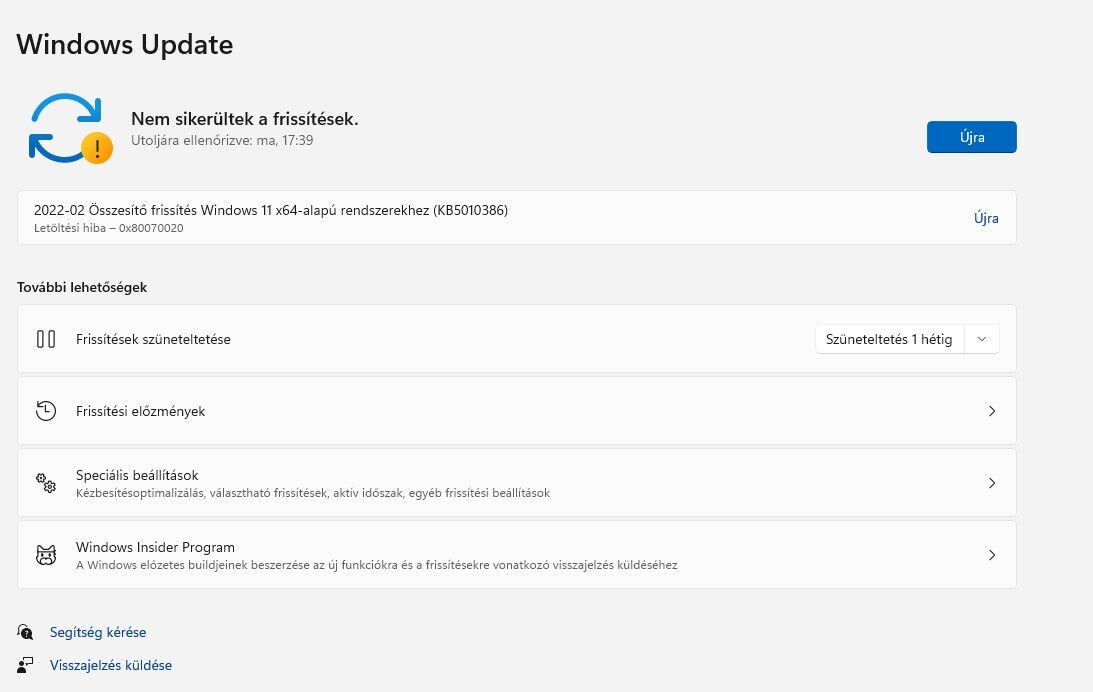Open Speciális beállítások chevron
Screen dimensions: 1093x692
pos(991,483)
